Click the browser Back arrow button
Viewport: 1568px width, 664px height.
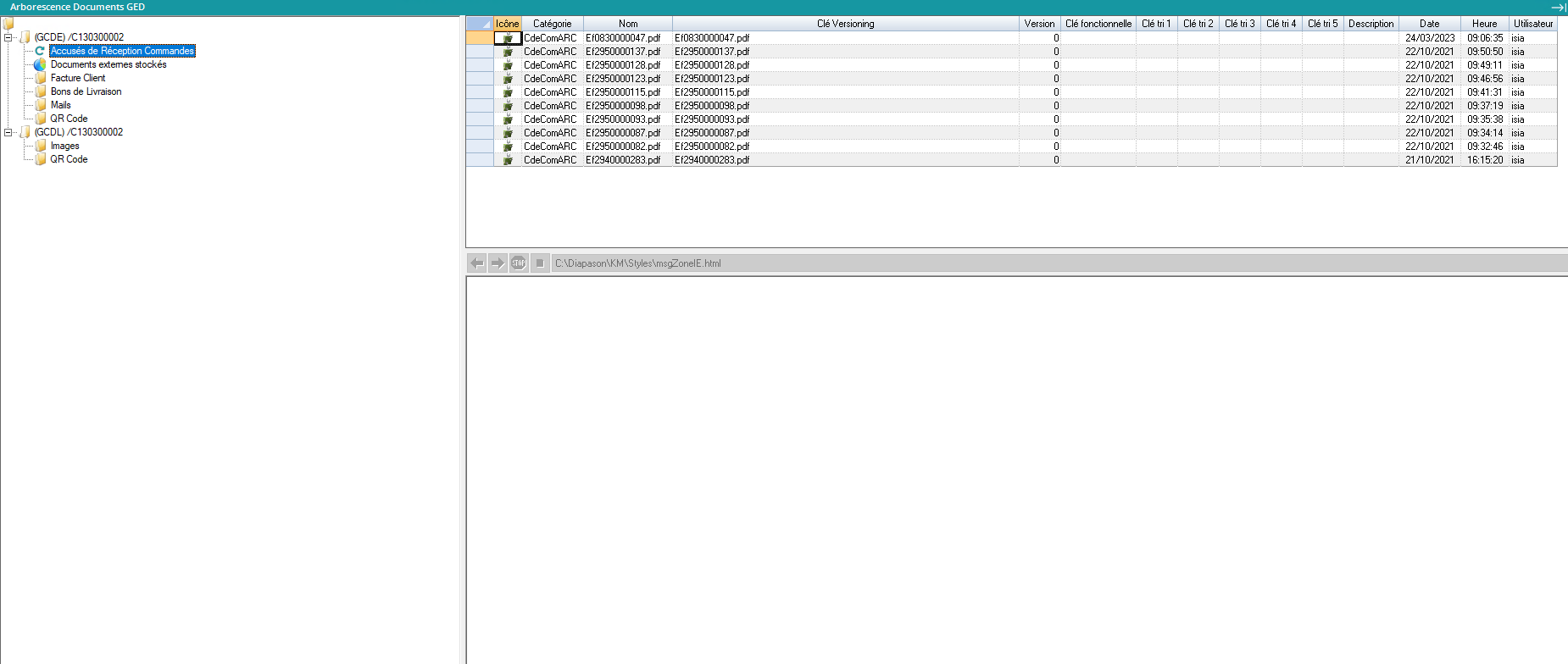(x=477, y=263)
